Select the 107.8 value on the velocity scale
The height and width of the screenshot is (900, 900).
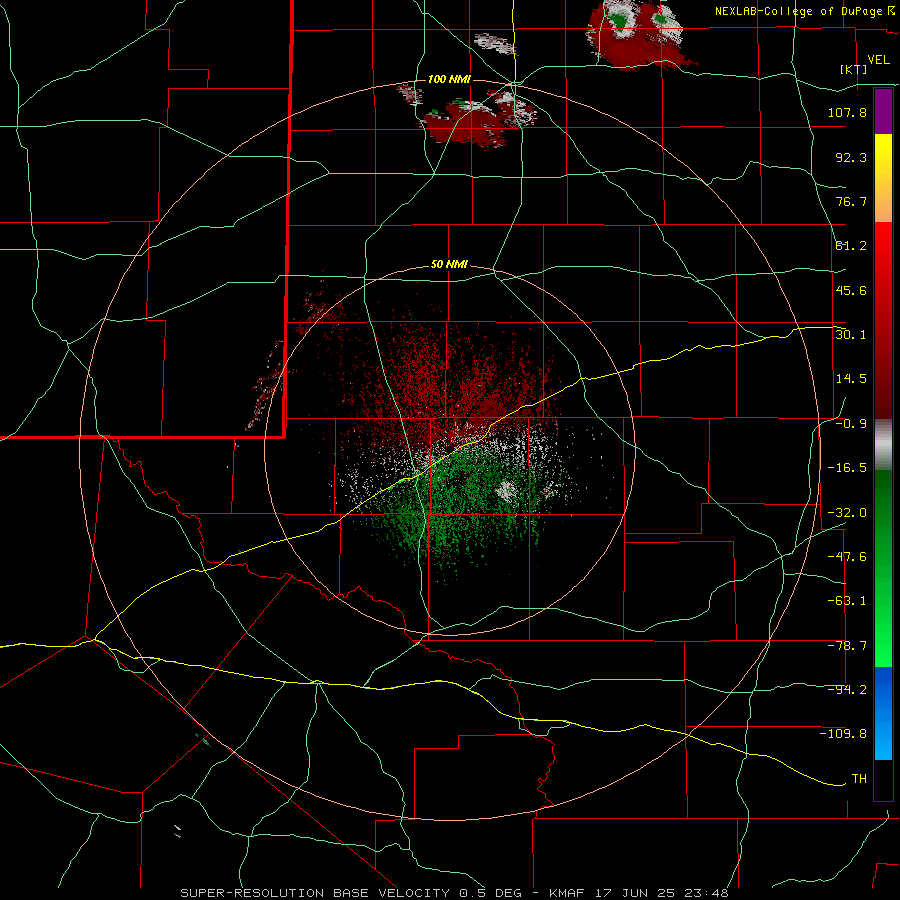tap(847, 112)
